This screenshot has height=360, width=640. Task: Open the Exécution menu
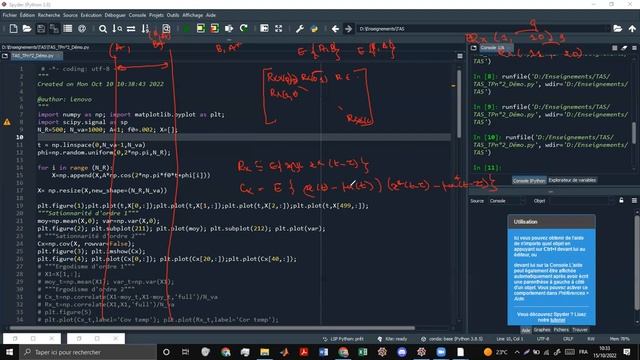(x=91, y=15)
